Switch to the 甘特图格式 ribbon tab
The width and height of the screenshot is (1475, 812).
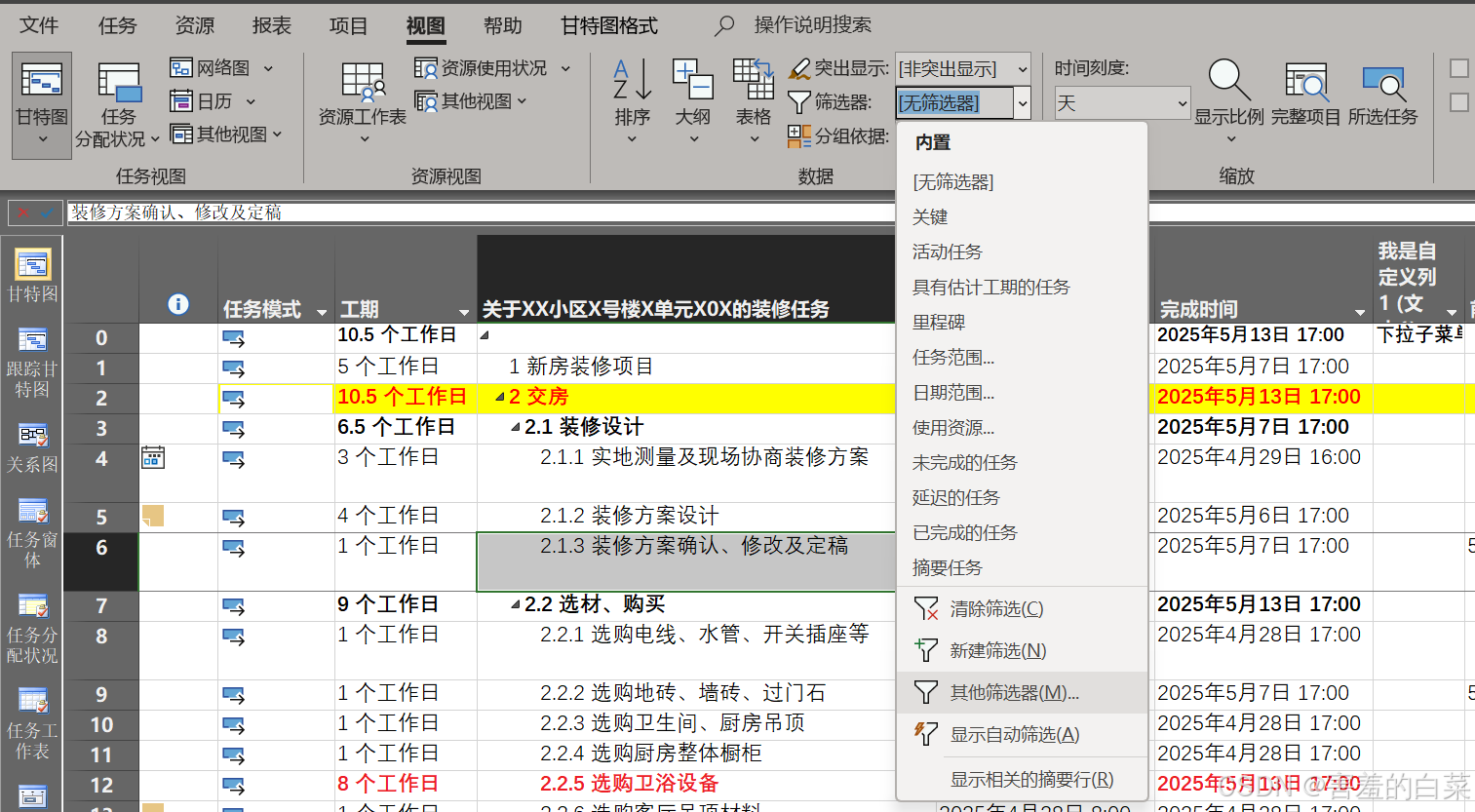point(609,25)
